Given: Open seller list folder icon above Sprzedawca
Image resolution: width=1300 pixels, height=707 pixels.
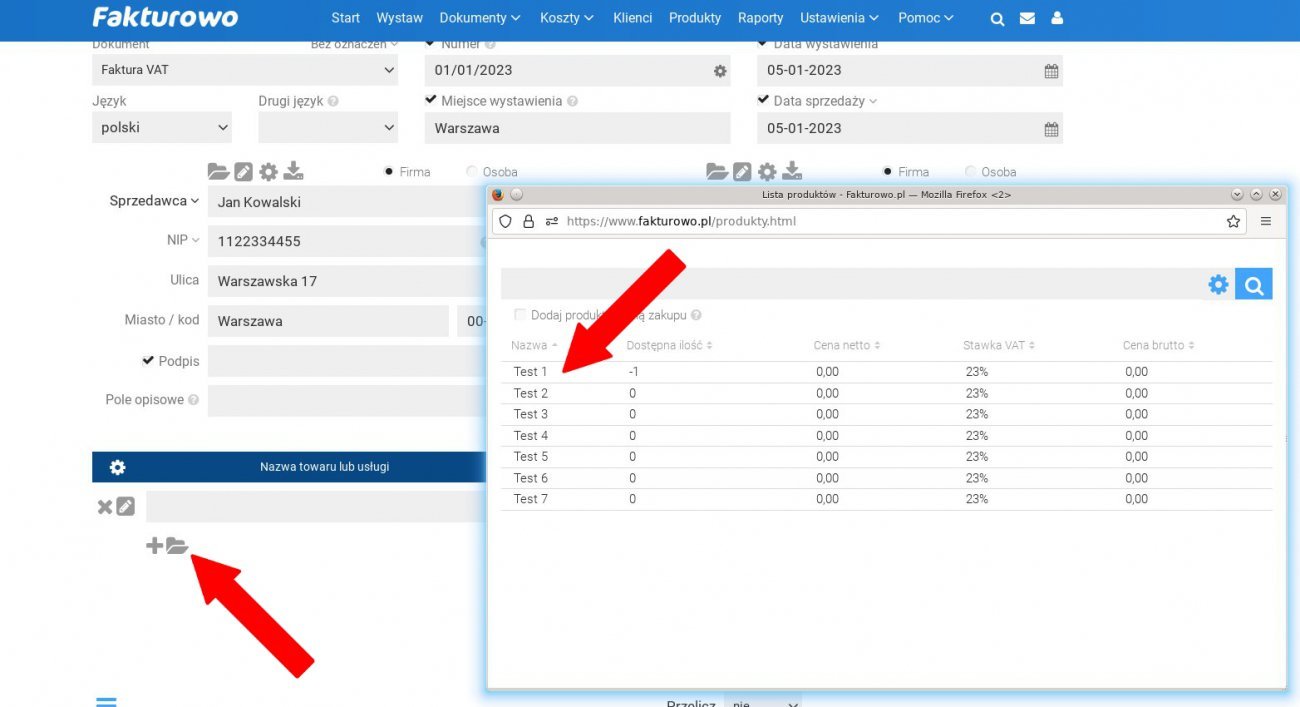Looking at the screenshot, I should (x=218, y=171).
